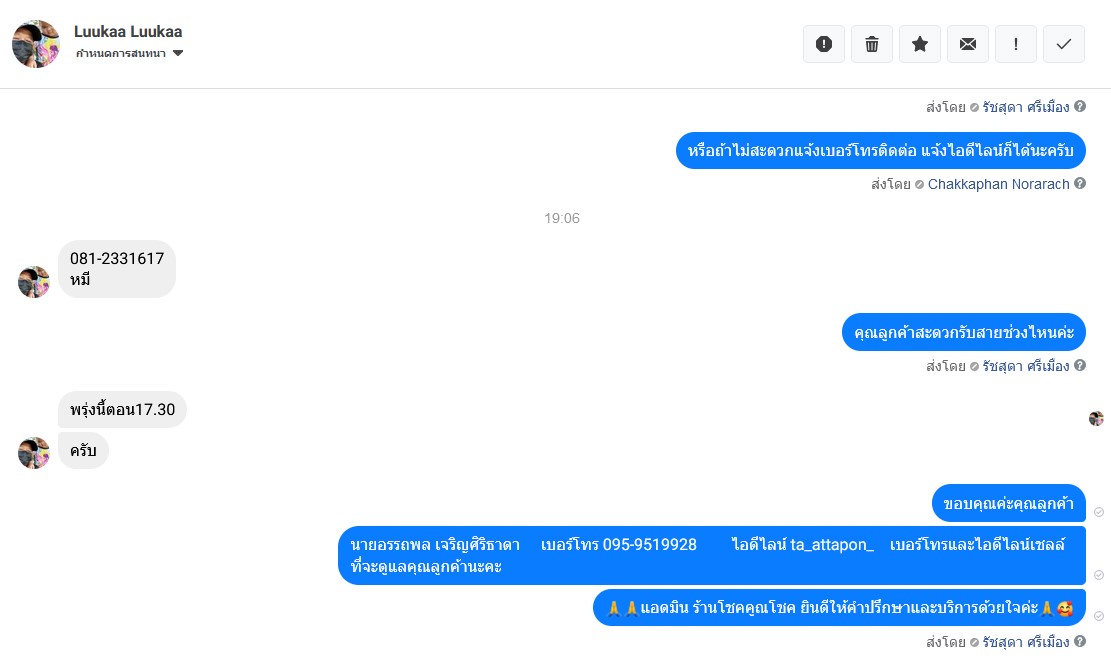Click the topmost รัชสุดา ศรีเมือง sender link
1111x667 pixels.
(x=1025, y=107)
